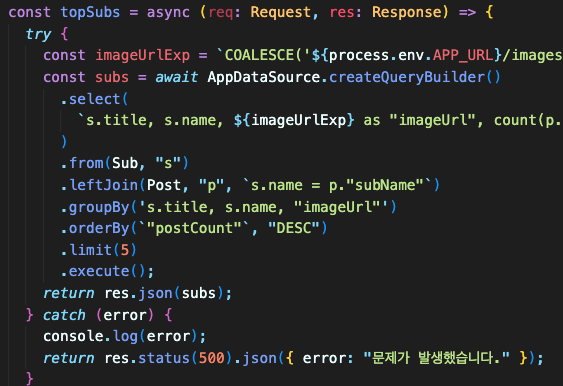The image size is (563, 386).
Task: Click the topSubs function name
Action: tap(90, 12)
